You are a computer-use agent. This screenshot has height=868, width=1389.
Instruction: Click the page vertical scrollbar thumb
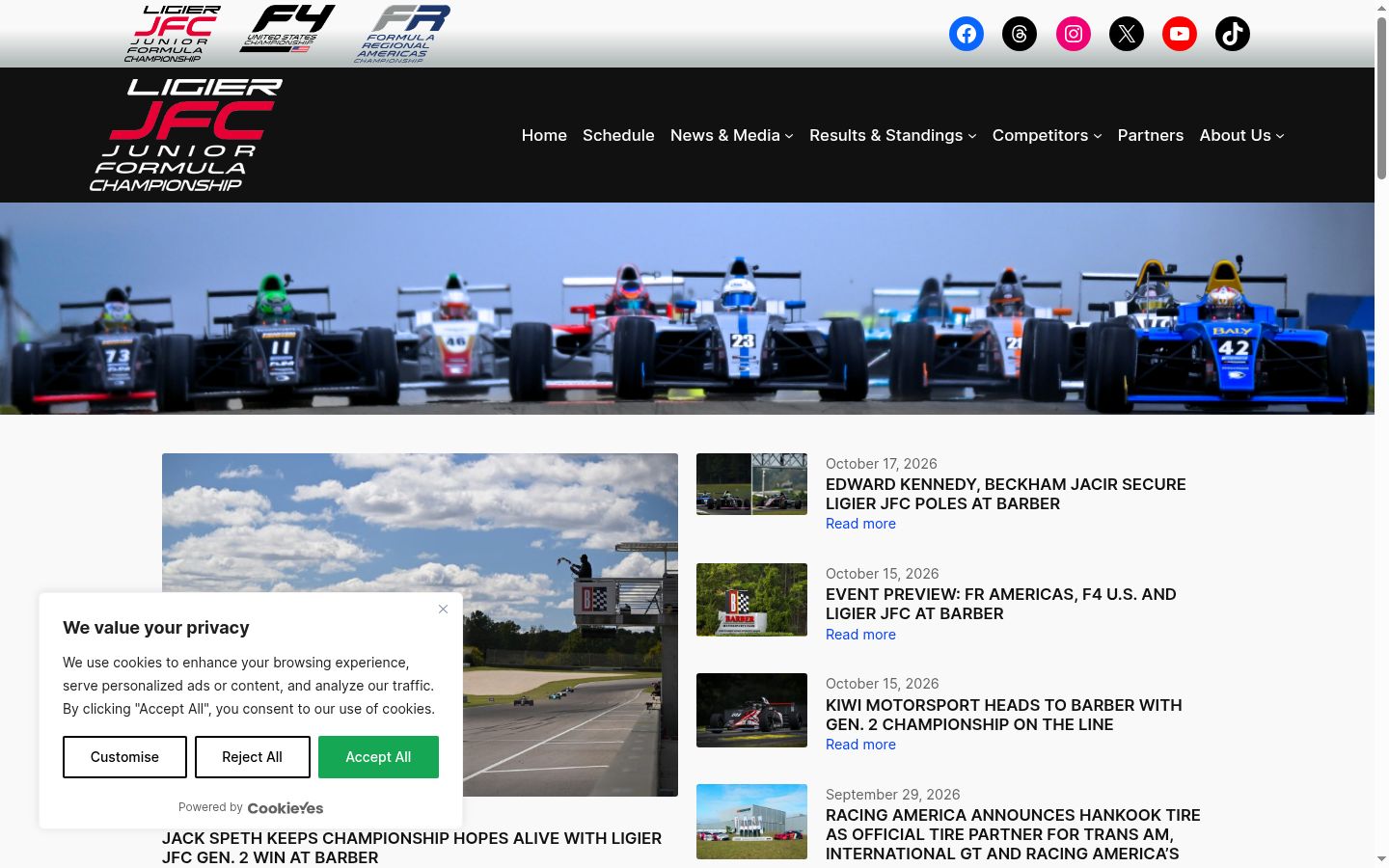click(x=1381, y=96)
